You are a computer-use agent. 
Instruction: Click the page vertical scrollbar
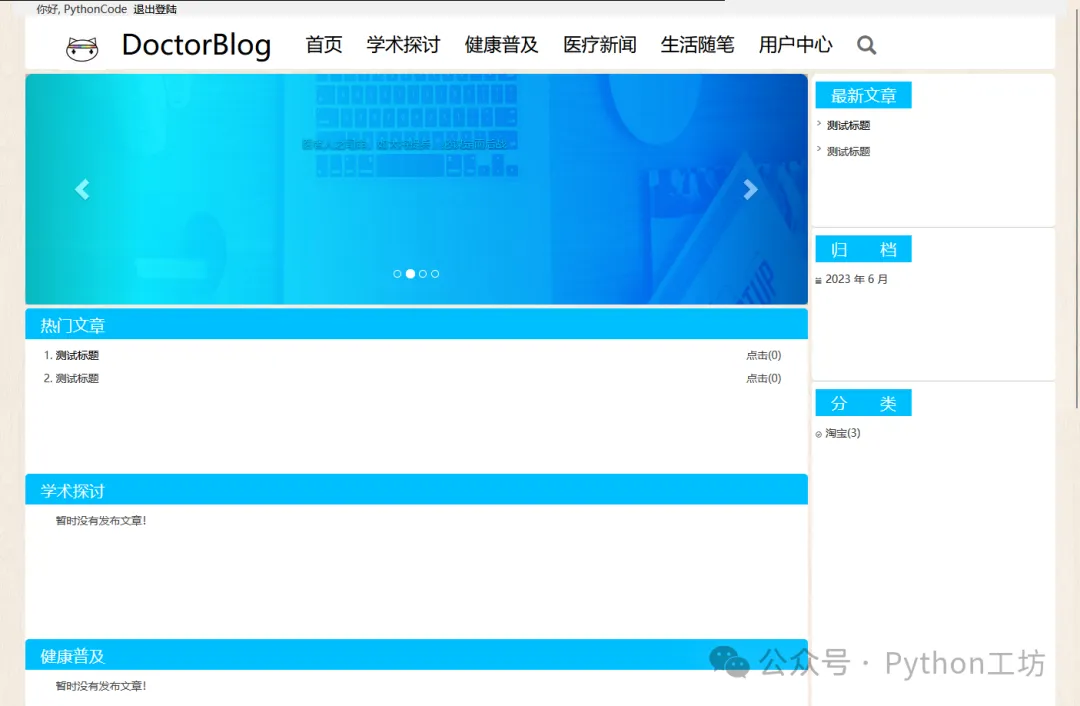coord(1077,207)
